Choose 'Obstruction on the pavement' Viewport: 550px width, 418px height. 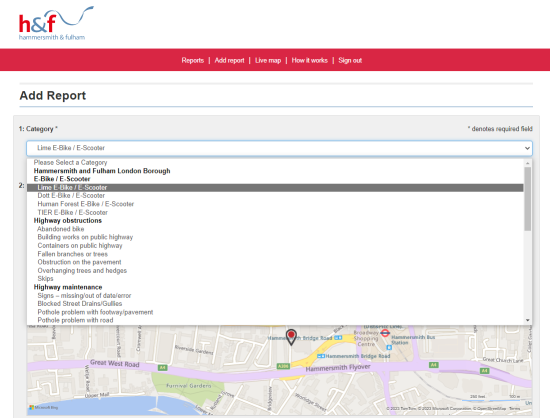coord(275,262)
